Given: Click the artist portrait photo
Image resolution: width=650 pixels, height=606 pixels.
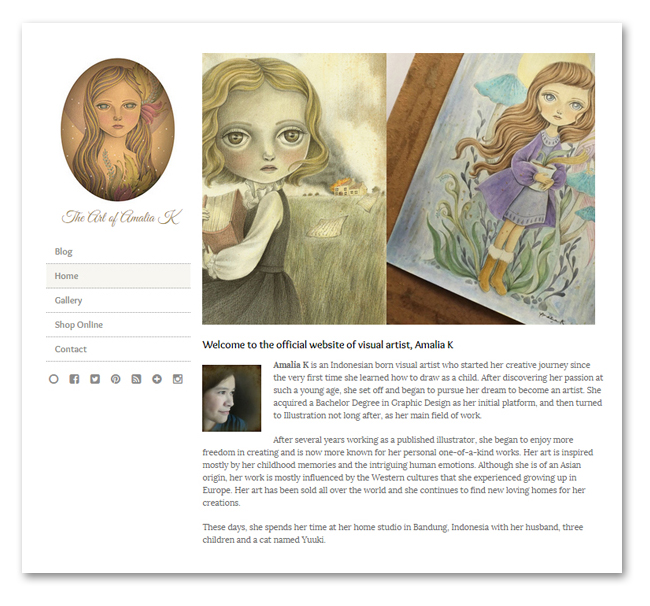Looking at the screenshot, I should coord(231,398).
